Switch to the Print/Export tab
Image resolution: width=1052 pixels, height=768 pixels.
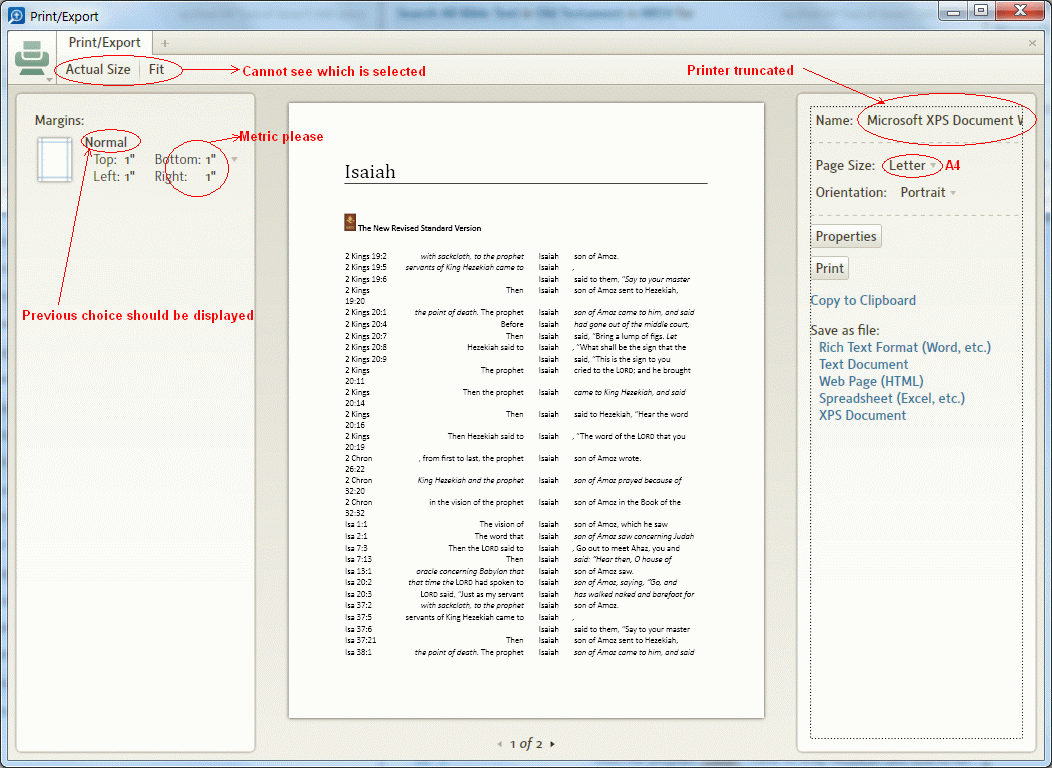pos(103,42)
